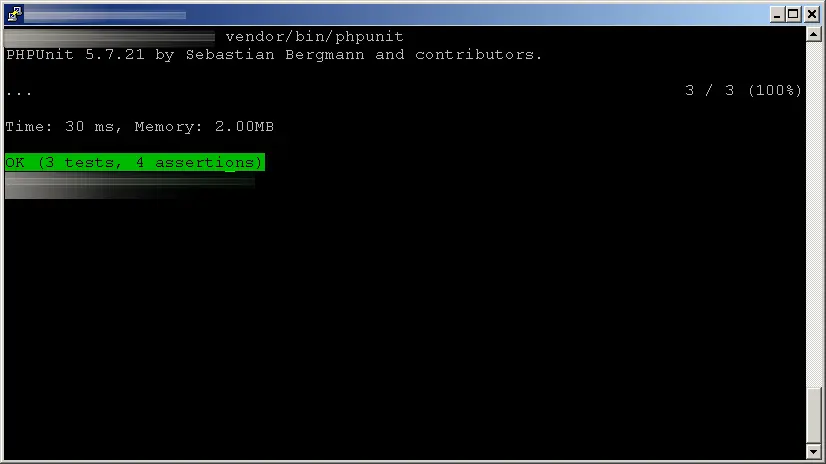This screenshot has height=464, width=826.
Task: Click the 3 / 3 (100%) progress indicator
Action: (x=743, y=90)
